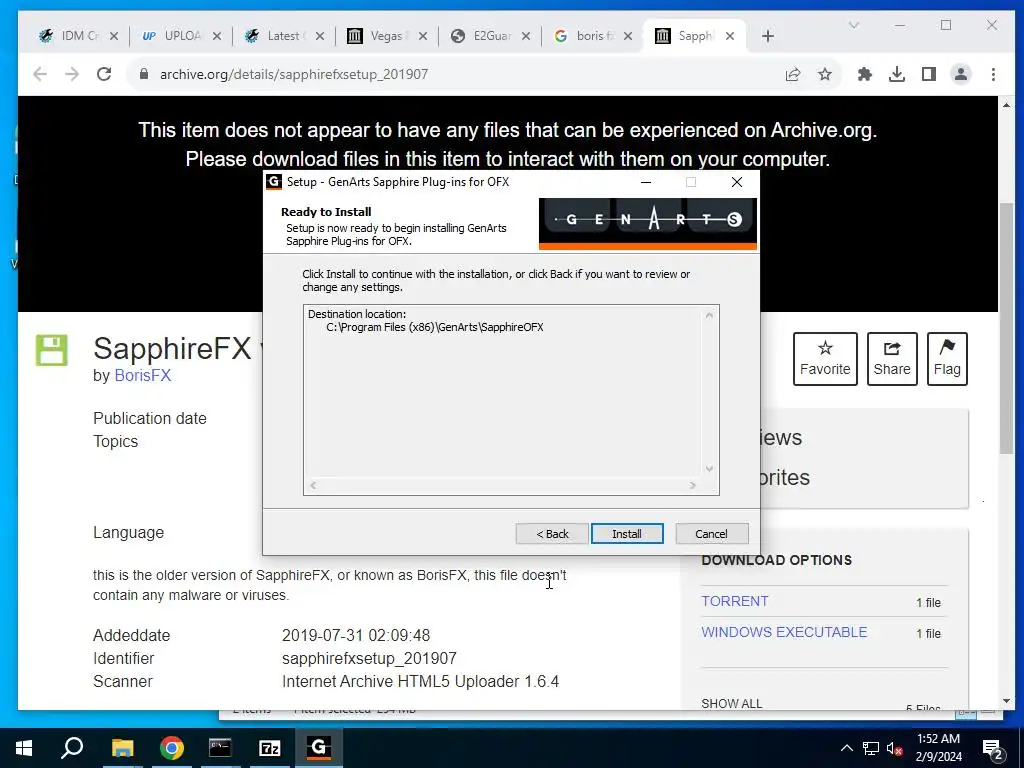Go back in Chrome history

(x=40, y=74)
